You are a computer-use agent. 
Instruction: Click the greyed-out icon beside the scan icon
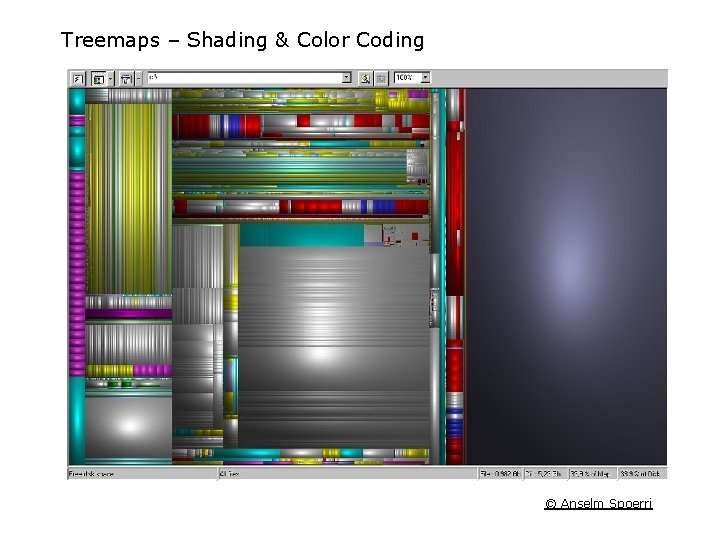click(x=381, y=79)
